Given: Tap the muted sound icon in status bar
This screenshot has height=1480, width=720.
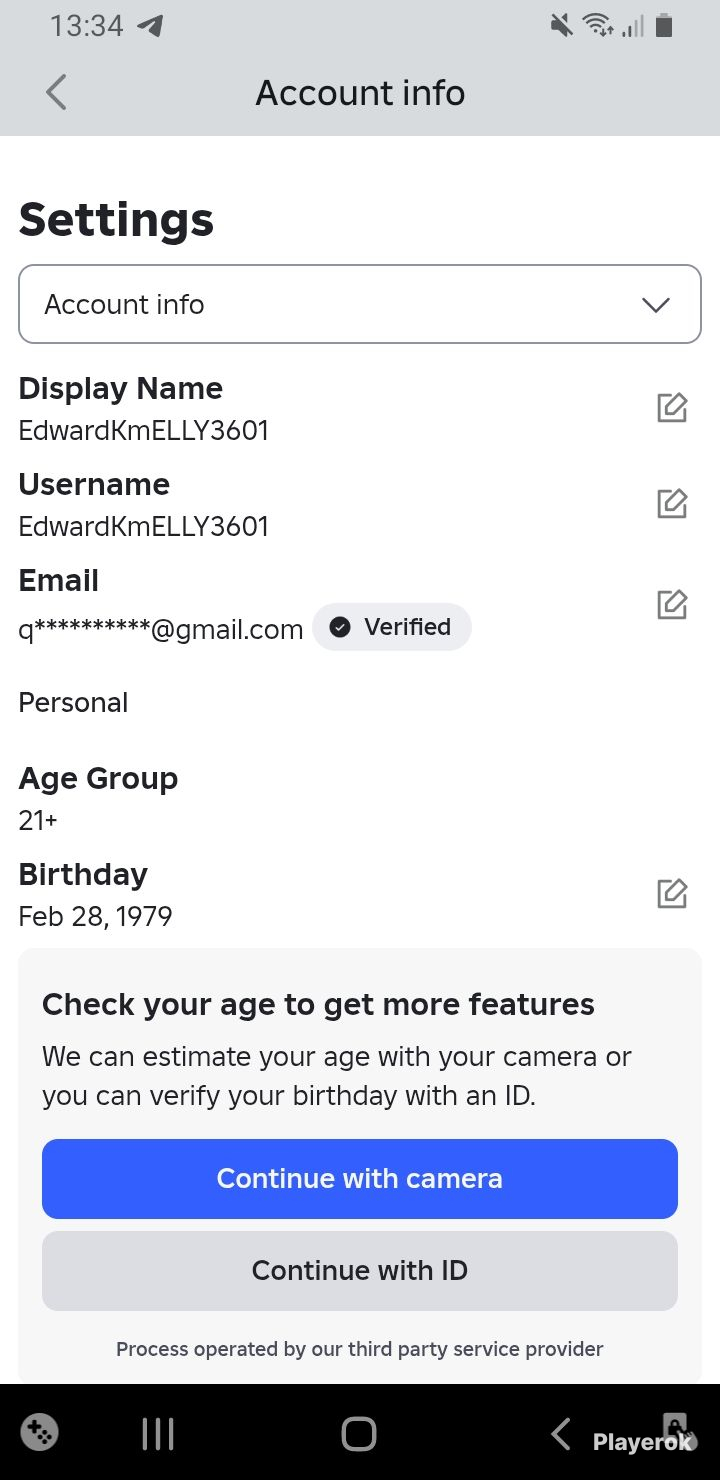Looking at the screenshot, I should pyautogui.click(x=562, y=26).
